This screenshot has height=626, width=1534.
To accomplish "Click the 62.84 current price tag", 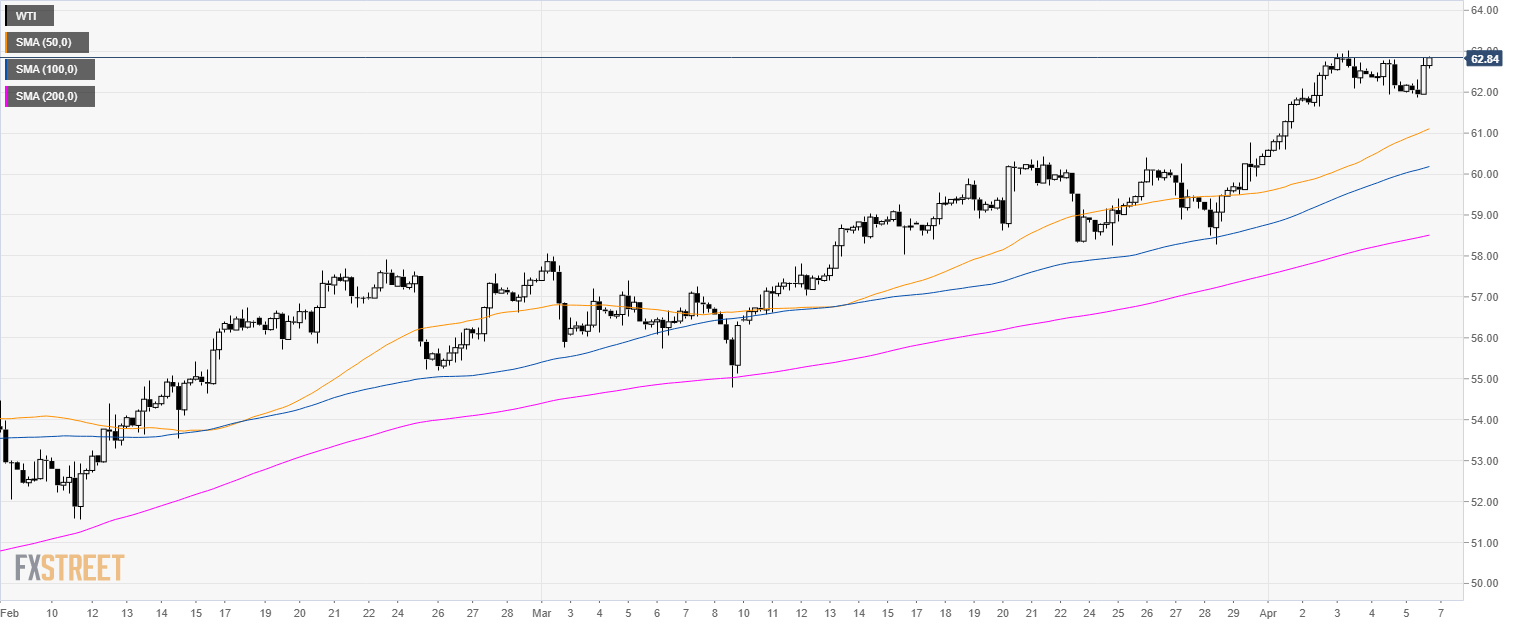I will [x=1484, y=59].
